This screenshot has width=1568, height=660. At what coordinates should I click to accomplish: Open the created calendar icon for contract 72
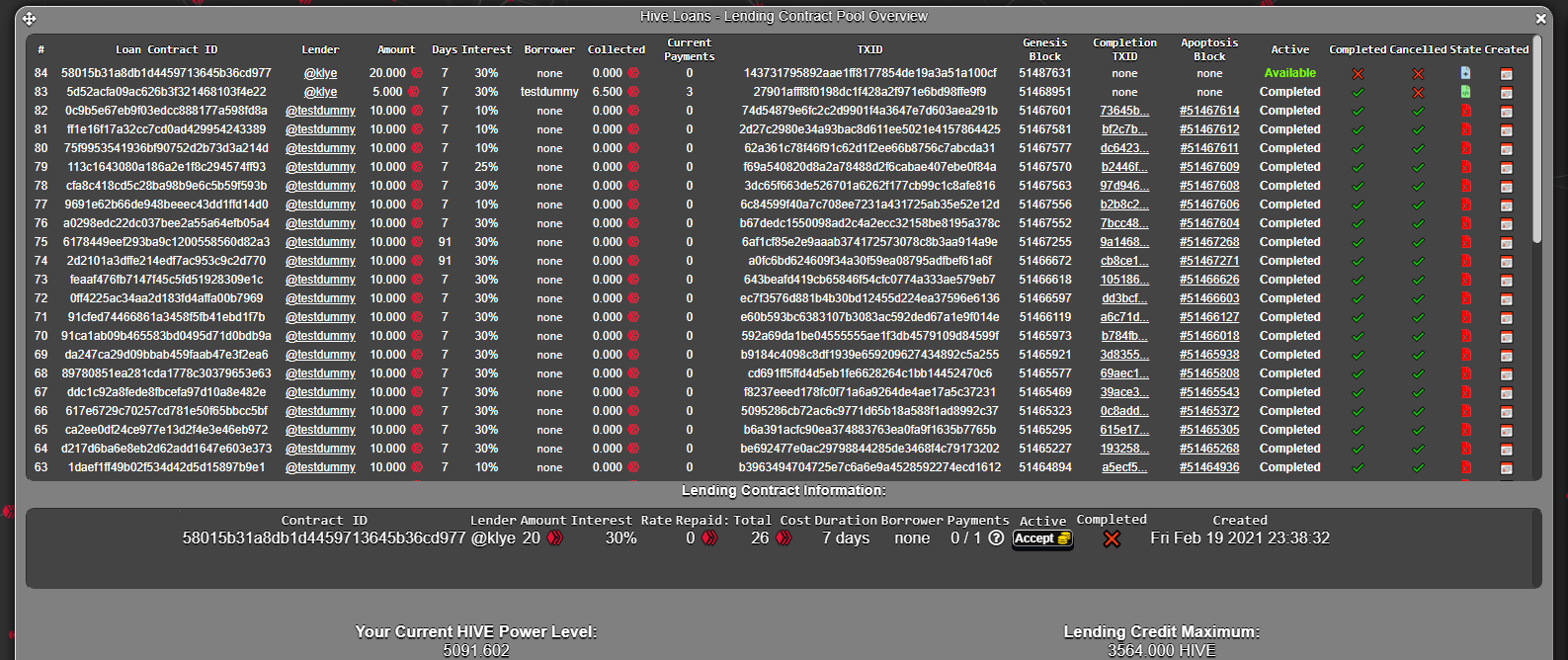point(1506,298)
